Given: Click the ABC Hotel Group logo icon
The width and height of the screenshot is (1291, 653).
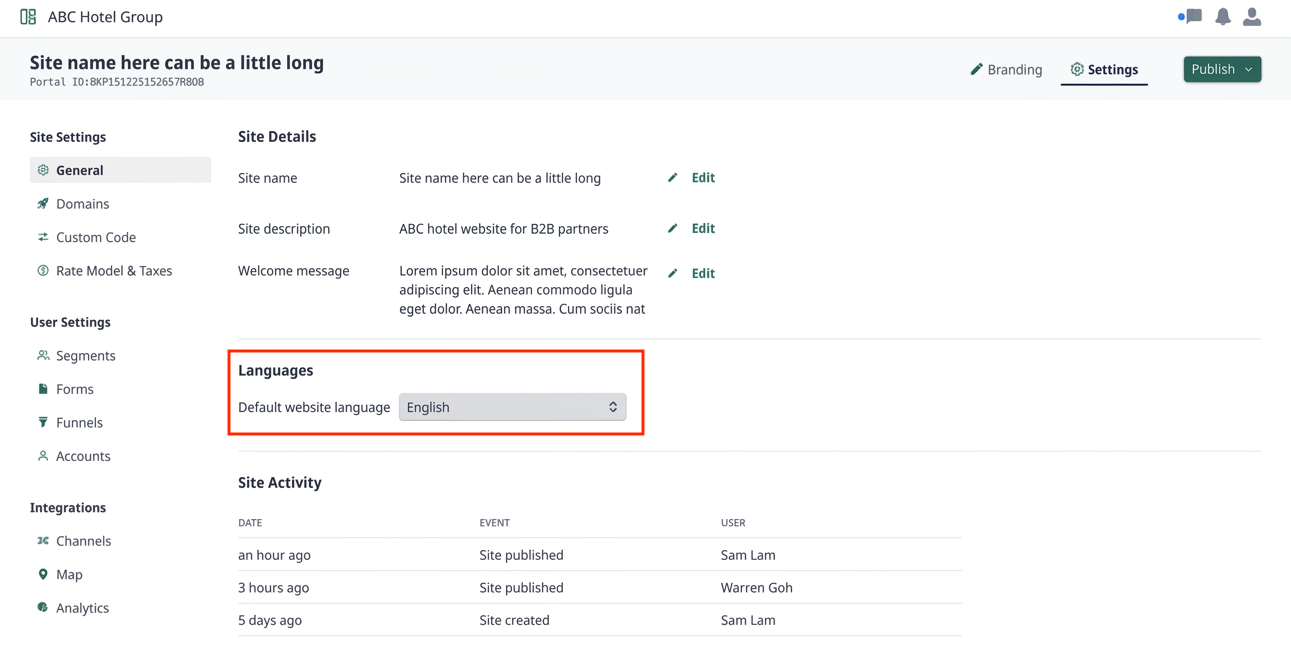Looking at the screenshot, I should pyautogui.click(x=28, y=17).
